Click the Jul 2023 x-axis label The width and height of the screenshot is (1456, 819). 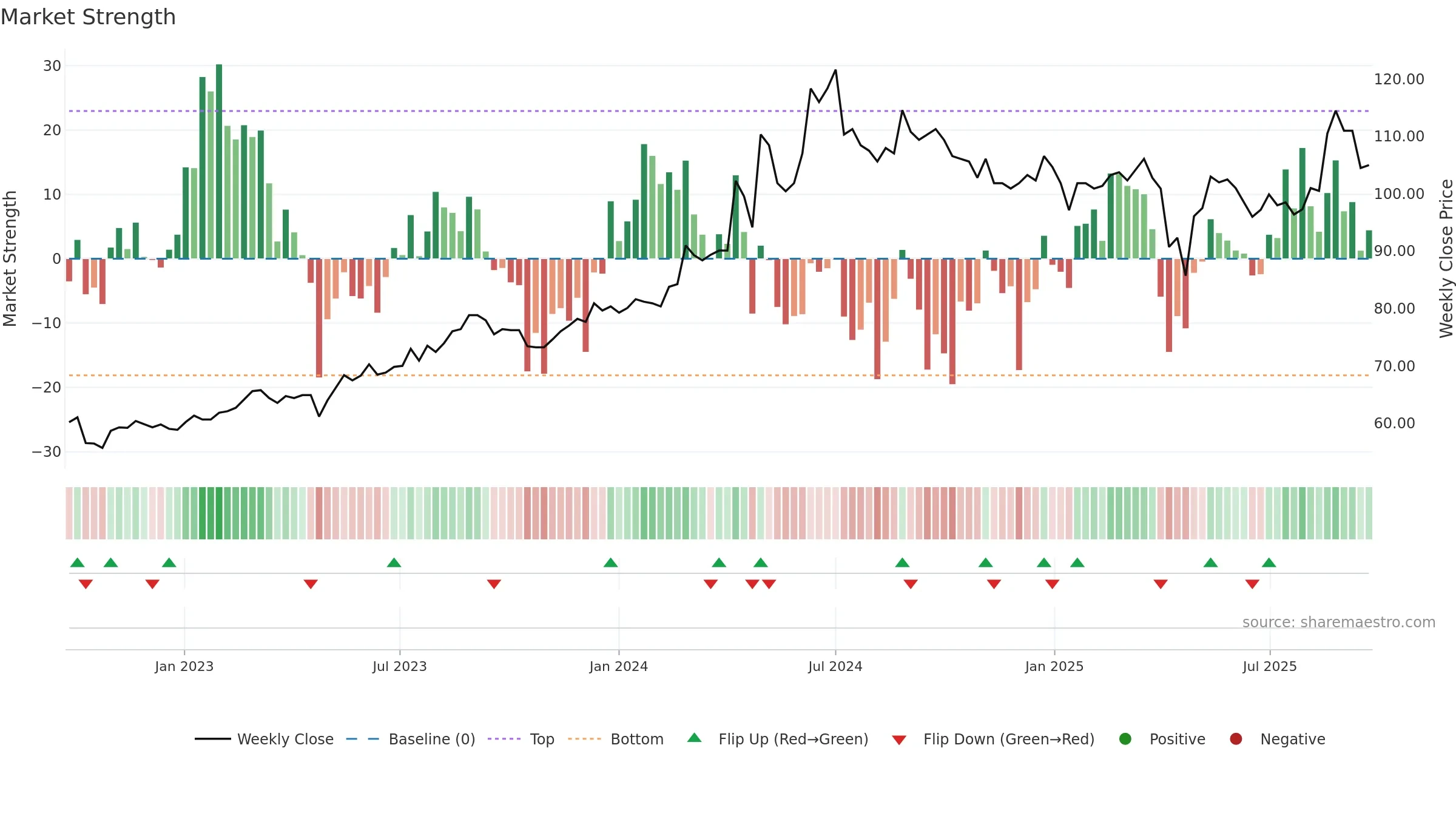400,667
